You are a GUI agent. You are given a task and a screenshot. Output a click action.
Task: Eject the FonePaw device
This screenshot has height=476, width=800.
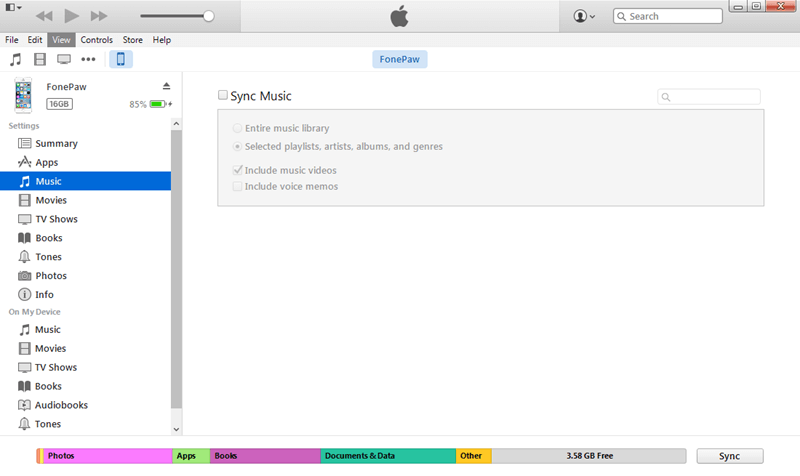point(166,86)
